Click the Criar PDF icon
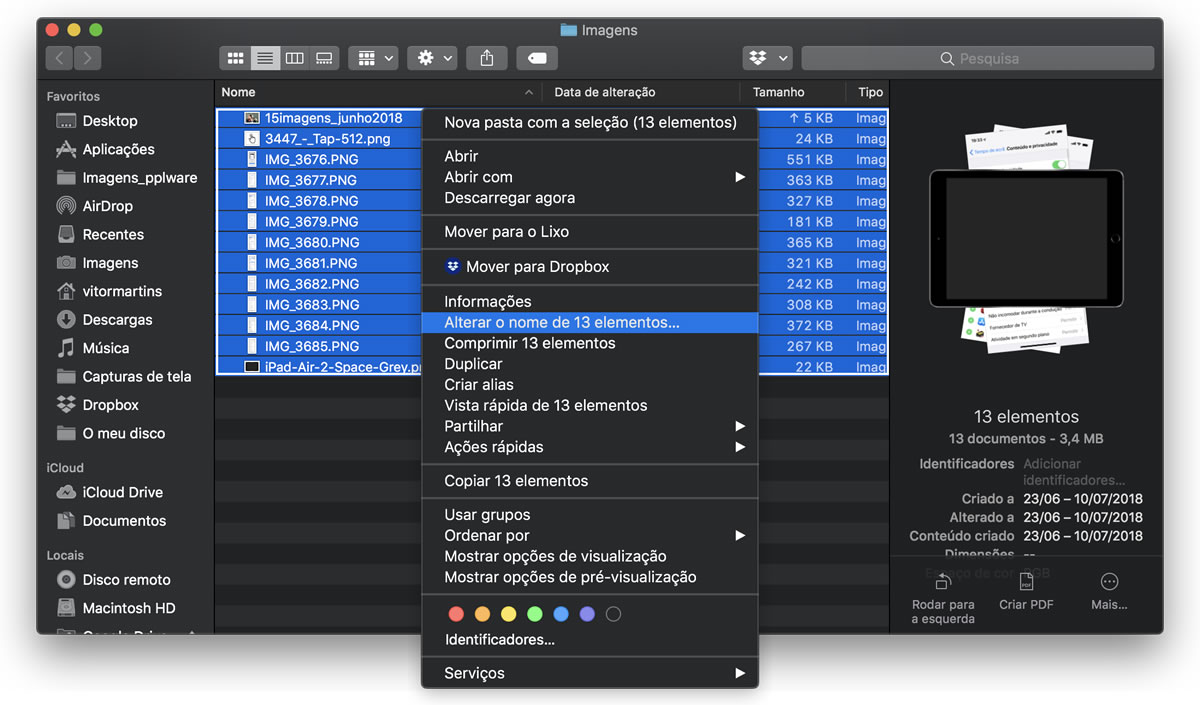Screen dimensions: 1200x705 click(x=1025, y=582)
